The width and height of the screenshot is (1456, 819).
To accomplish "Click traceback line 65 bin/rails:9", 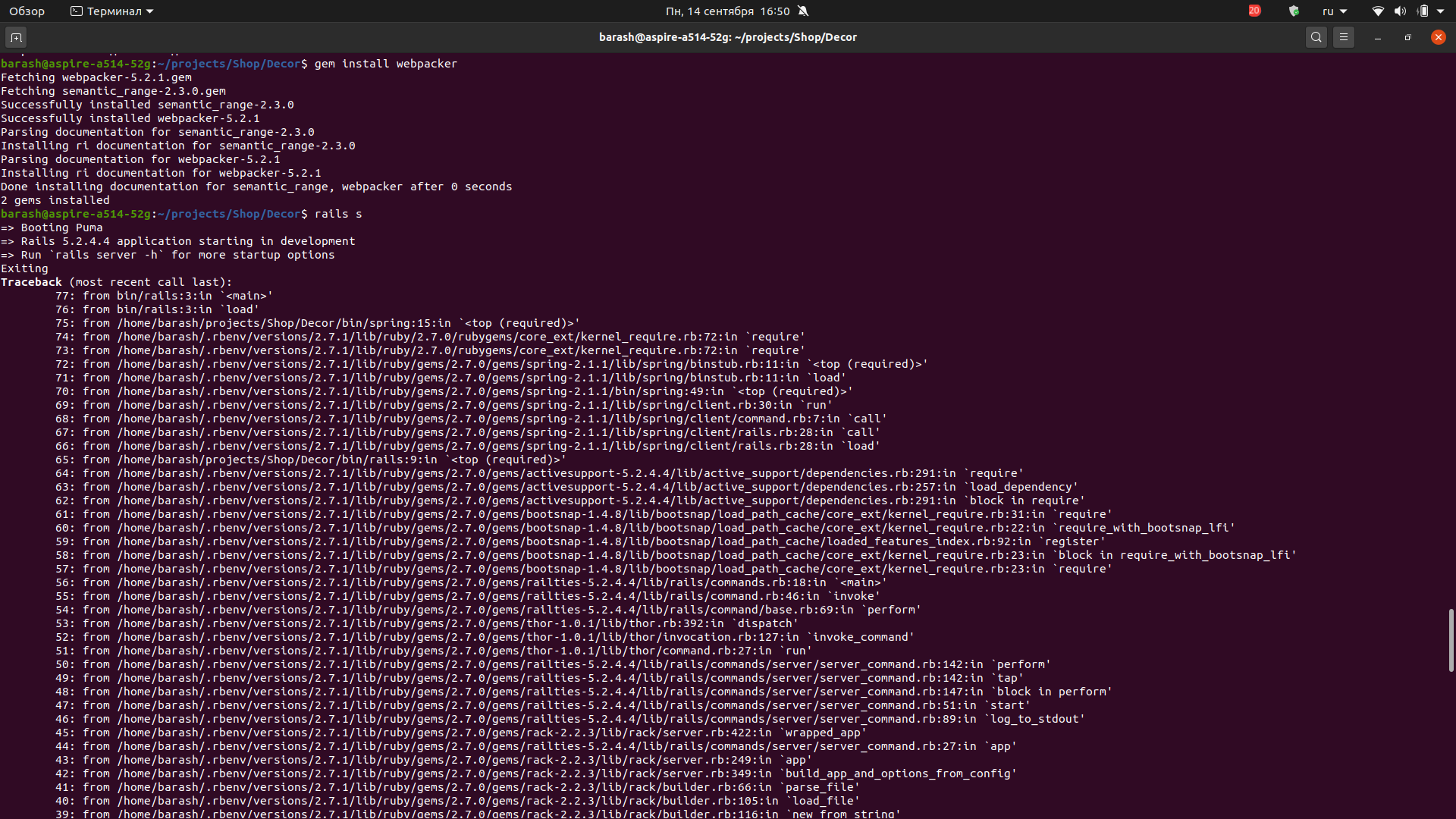I will [x=311, y=460].
